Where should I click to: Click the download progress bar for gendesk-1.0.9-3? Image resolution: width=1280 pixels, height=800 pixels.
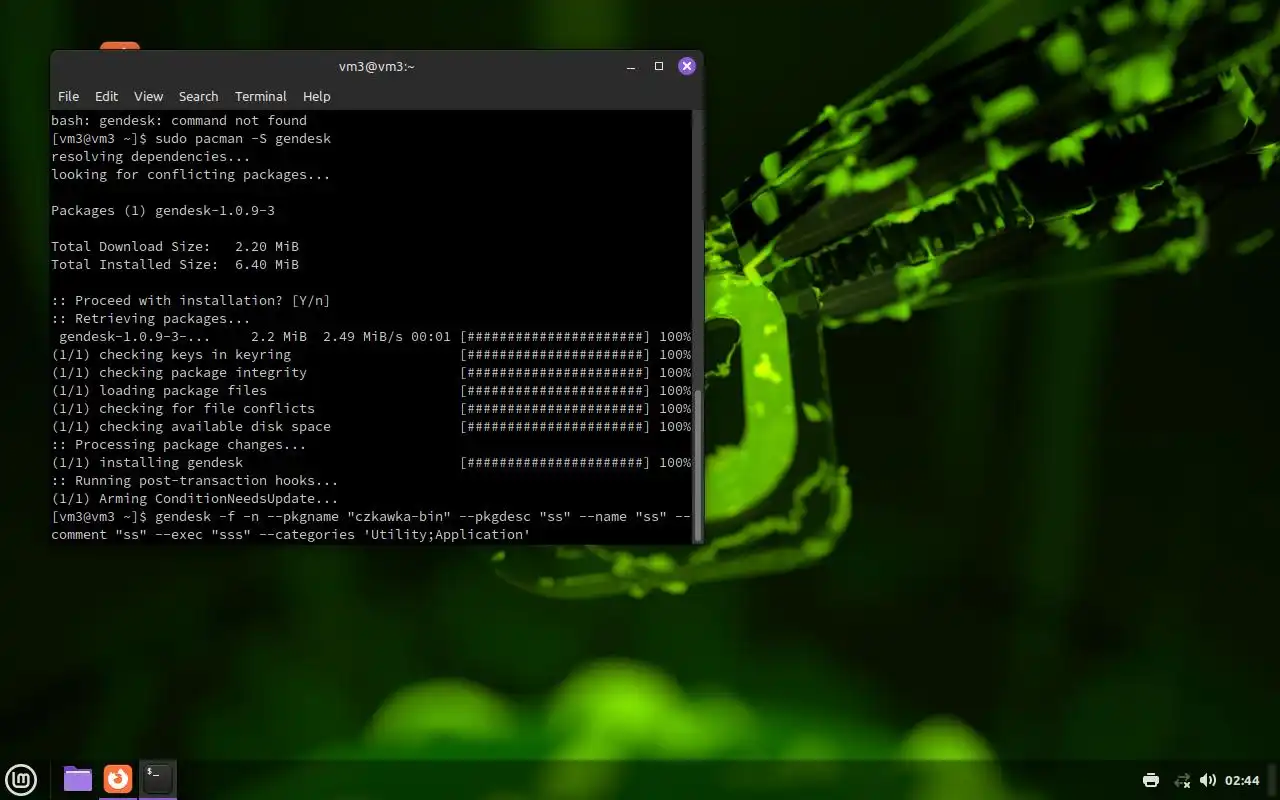pos(555,336)
